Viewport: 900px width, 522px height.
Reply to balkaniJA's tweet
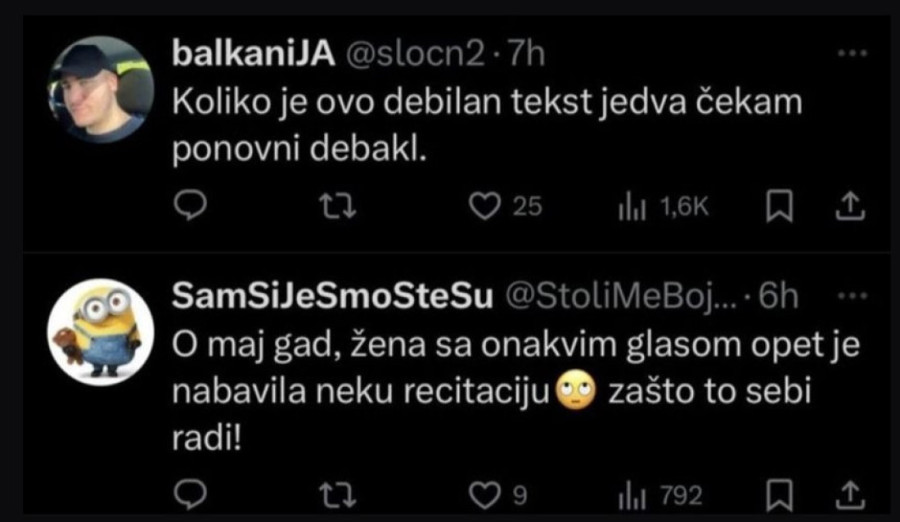190,205
